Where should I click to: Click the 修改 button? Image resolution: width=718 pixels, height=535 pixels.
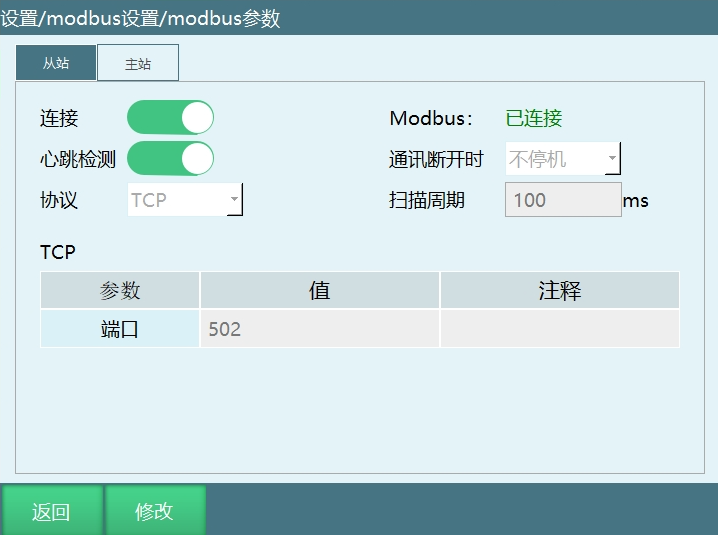[155, 511]
